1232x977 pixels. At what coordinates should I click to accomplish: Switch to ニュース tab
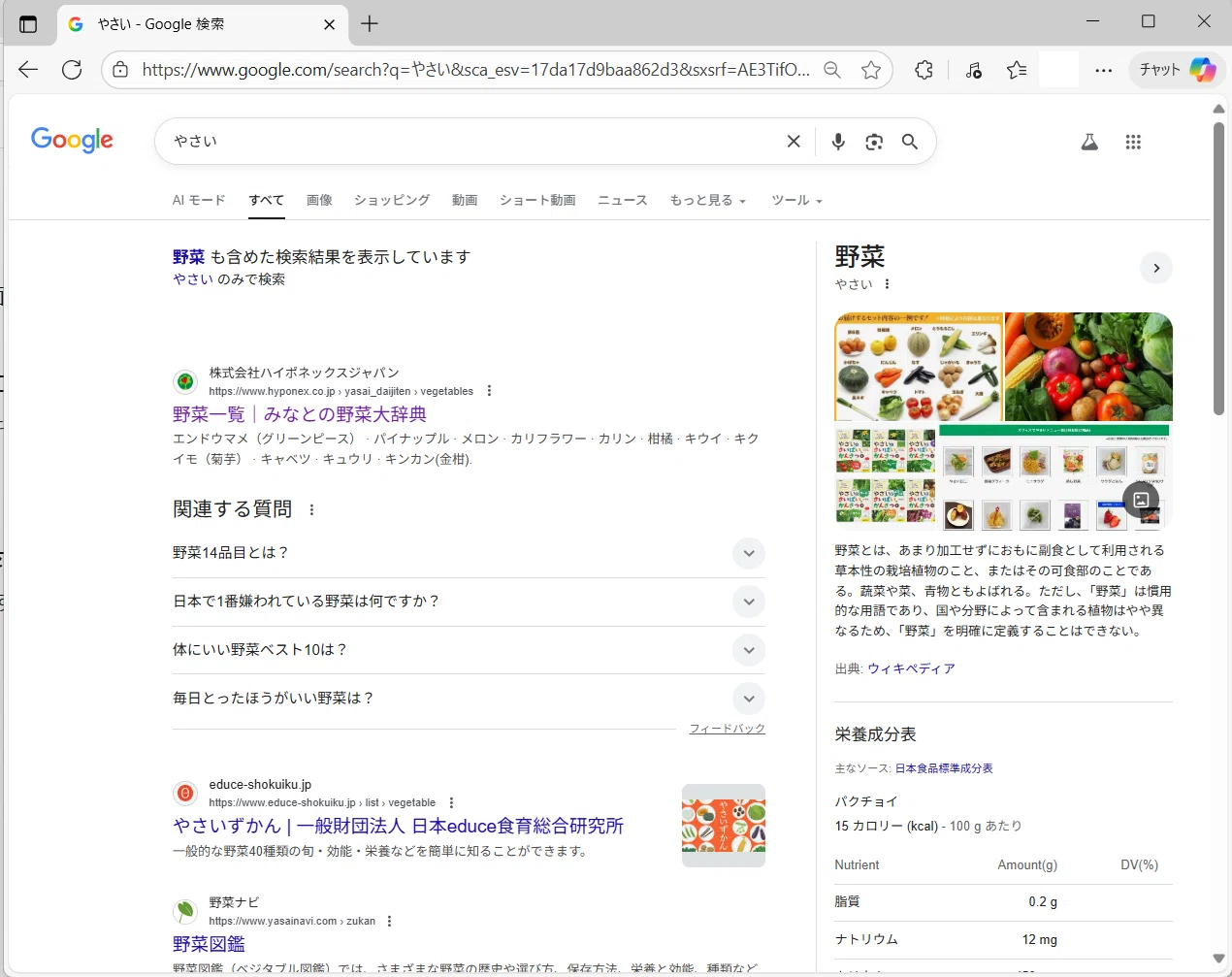pyautogui.click(x=623, y=200)
